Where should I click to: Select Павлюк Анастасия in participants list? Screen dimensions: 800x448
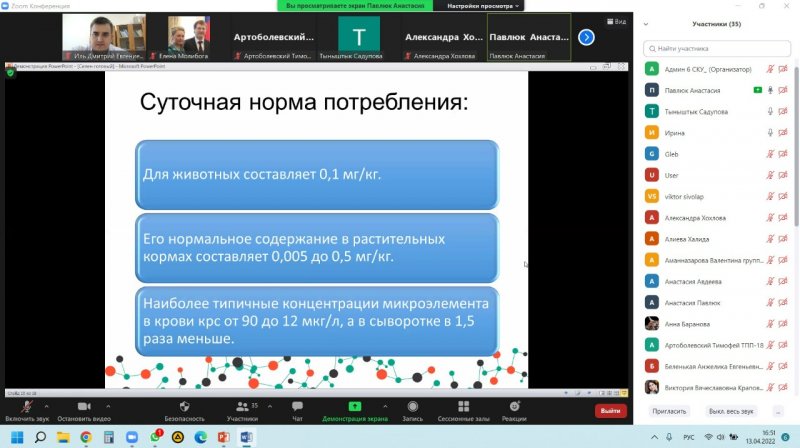point(700,90)
